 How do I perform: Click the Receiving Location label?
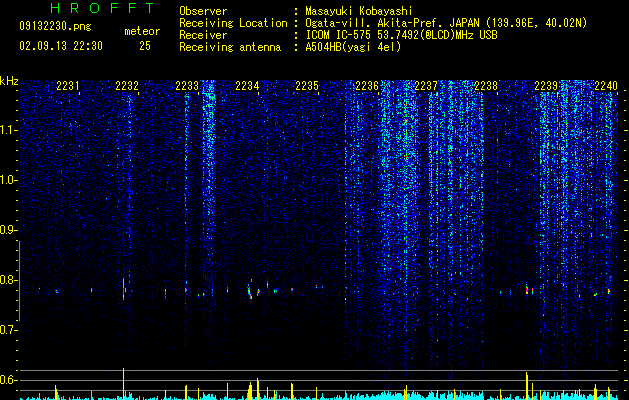pos(233,23)
